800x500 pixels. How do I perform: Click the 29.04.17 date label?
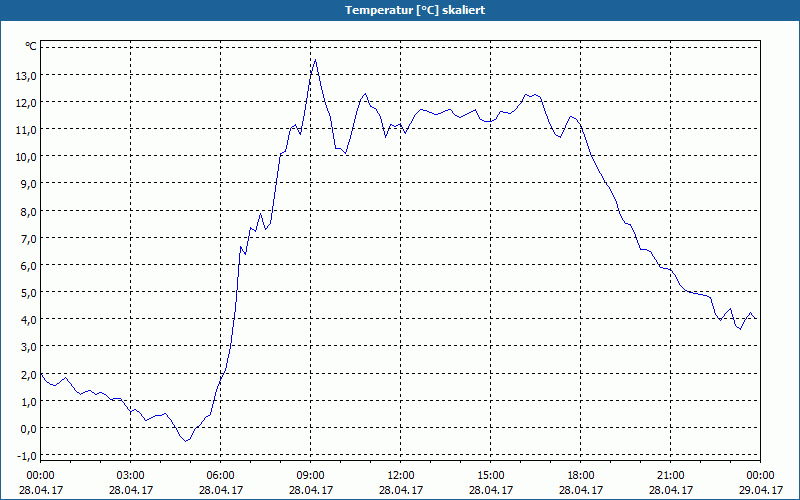click(761, 490)
